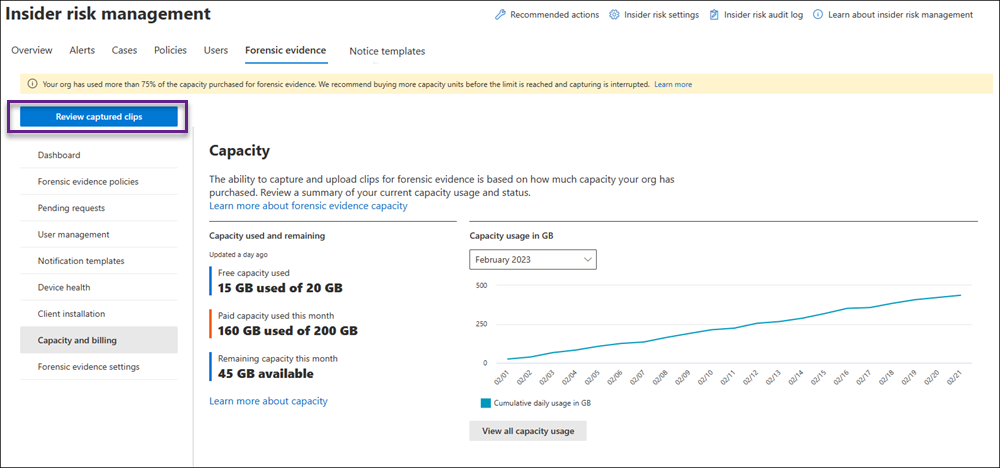Open Learn more about forensic evidence capacity link
The height and width of the screenshot is (468, 1000).
pos(308,206)
